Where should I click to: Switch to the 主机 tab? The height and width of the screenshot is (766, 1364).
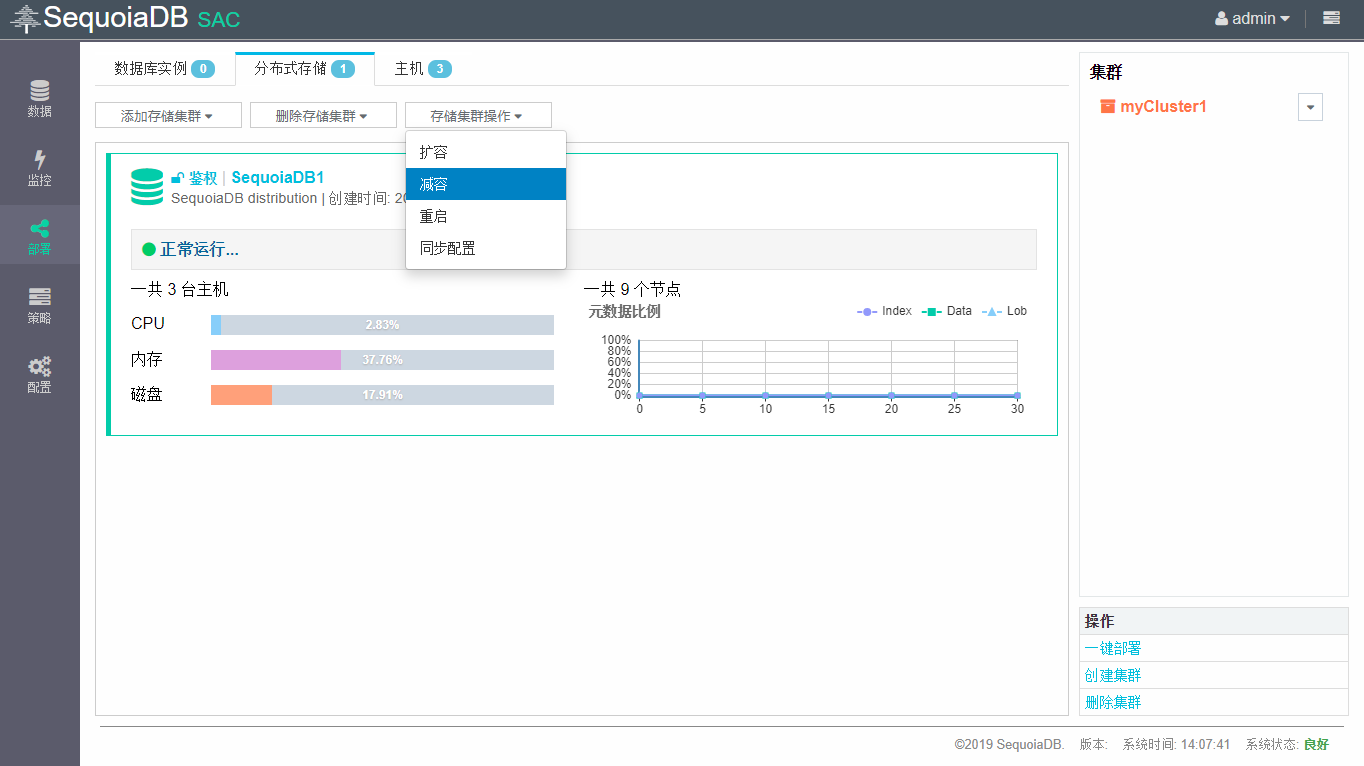pyautogui.click(x=423, y=69)
